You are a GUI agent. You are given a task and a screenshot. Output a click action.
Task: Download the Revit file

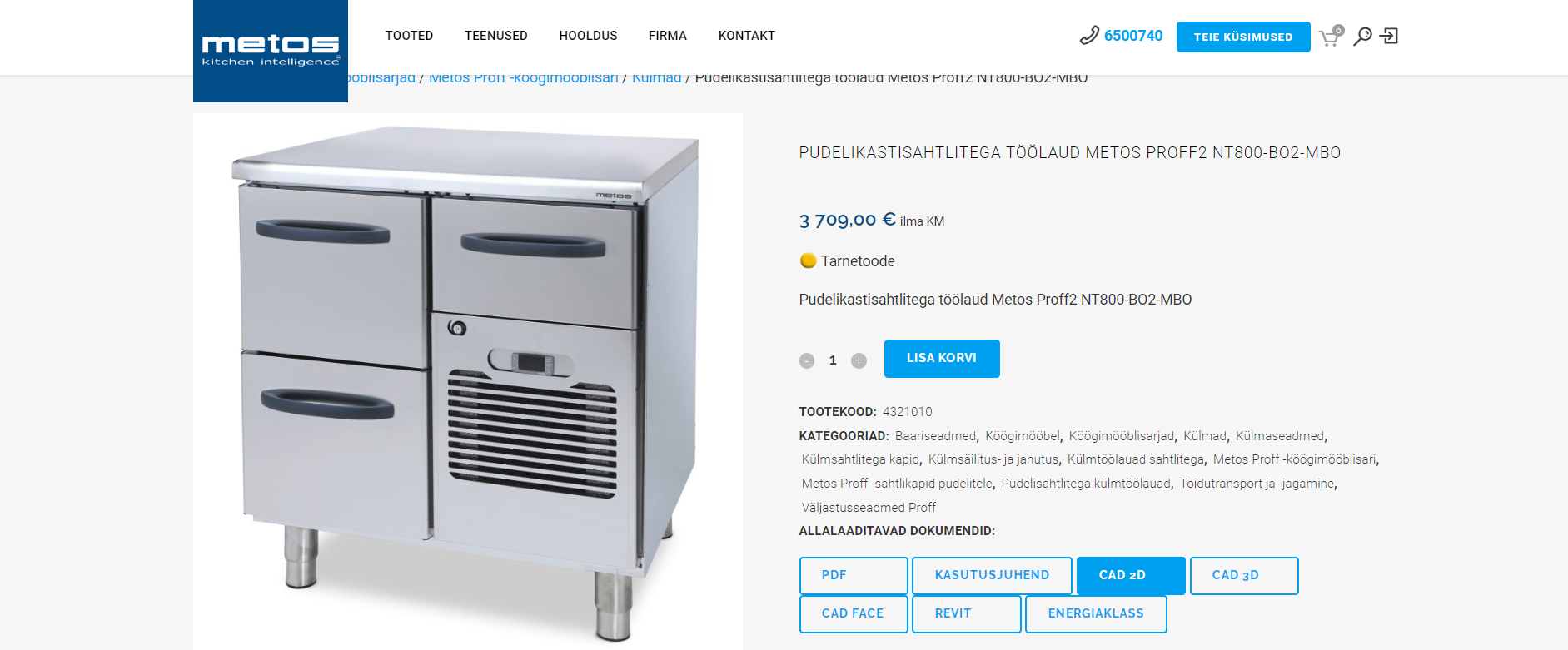pyautogui.click(x=966, y=614)
